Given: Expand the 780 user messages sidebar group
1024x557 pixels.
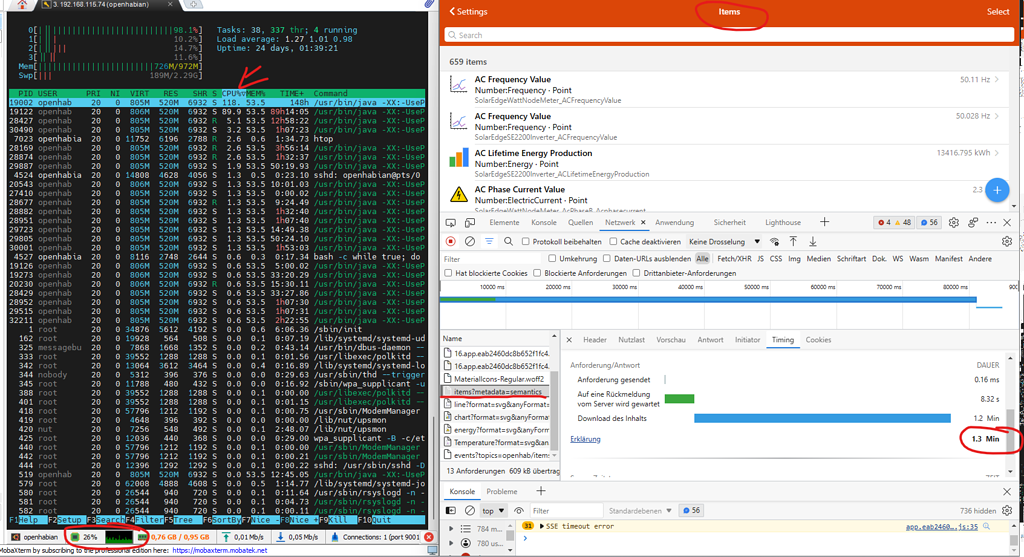Looking at the screenshot, I should [x=451, y=543].
